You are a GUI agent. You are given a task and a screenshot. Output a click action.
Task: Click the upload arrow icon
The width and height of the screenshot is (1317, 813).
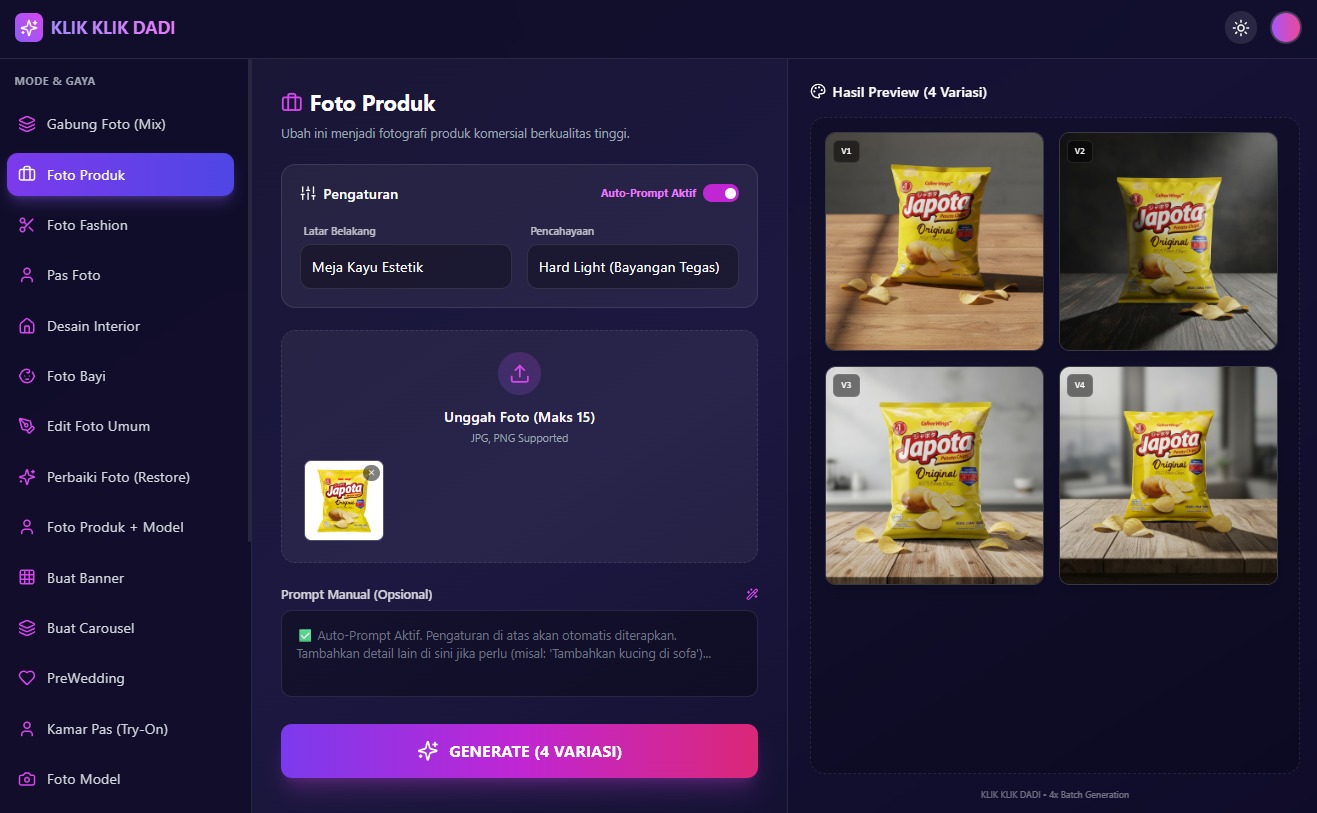tap(519, 373)
